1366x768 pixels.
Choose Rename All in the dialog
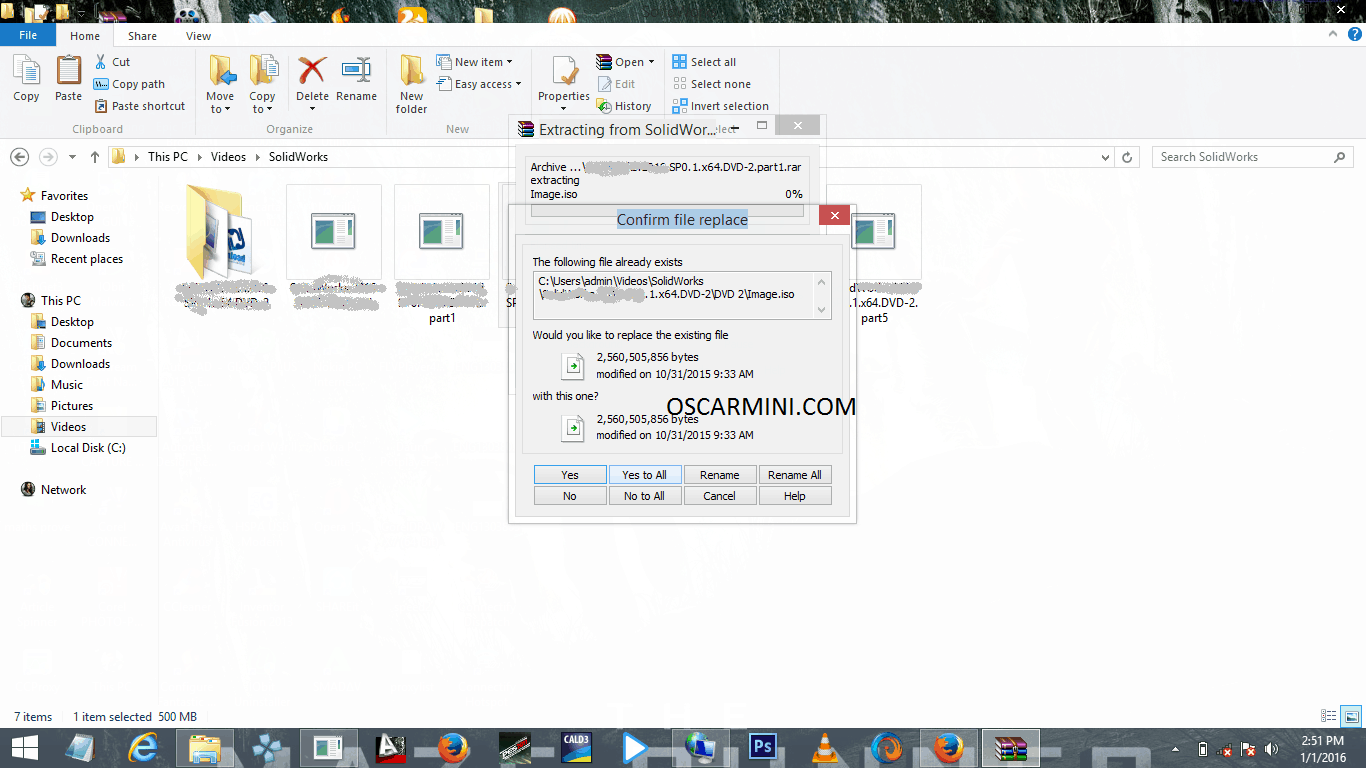(794, 475)
